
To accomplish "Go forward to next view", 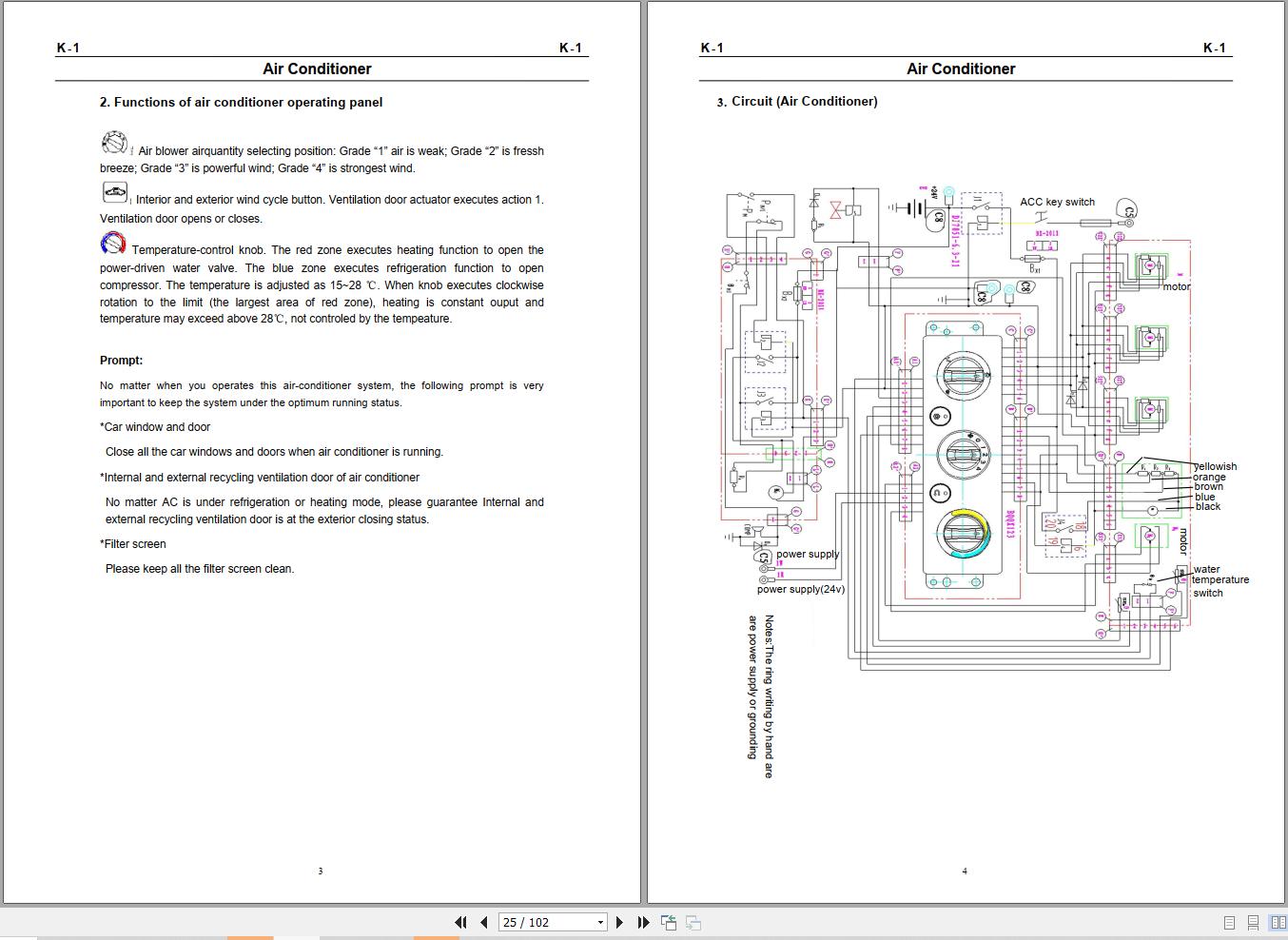I will (x=693, y=922).
